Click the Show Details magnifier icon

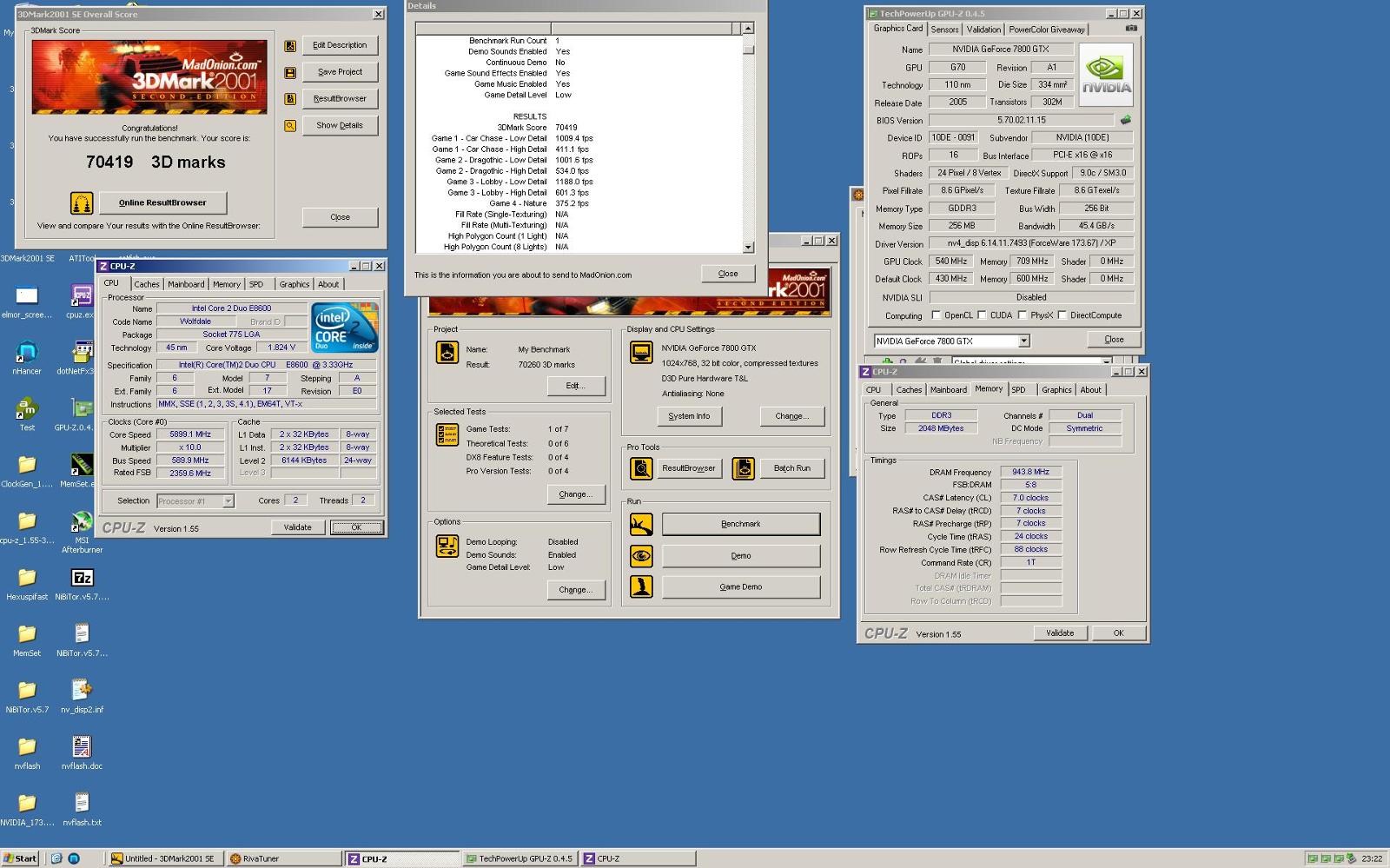click(290, 126)
